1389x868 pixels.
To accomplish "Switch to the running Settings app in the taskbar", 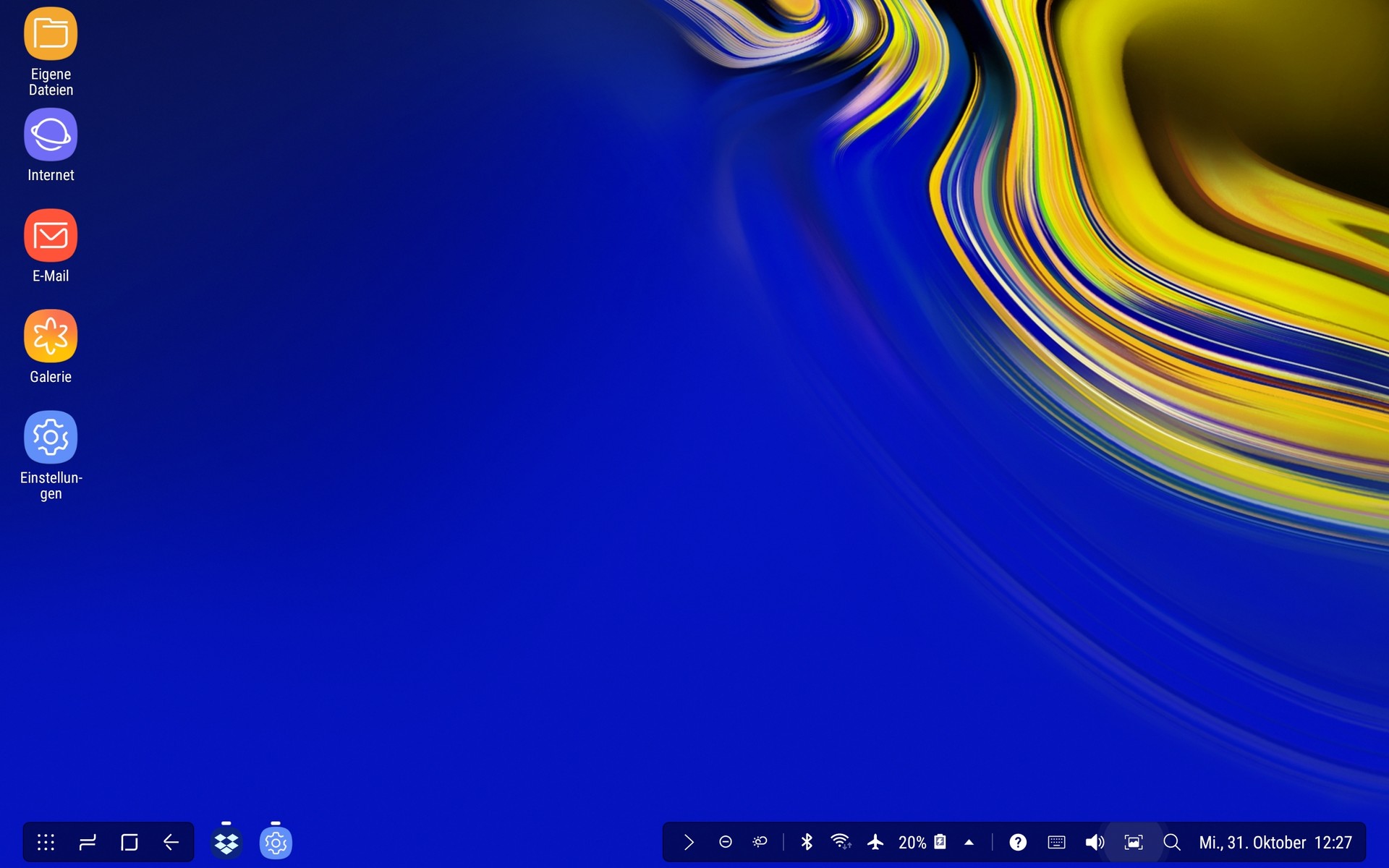I will (x=276, y=842).
